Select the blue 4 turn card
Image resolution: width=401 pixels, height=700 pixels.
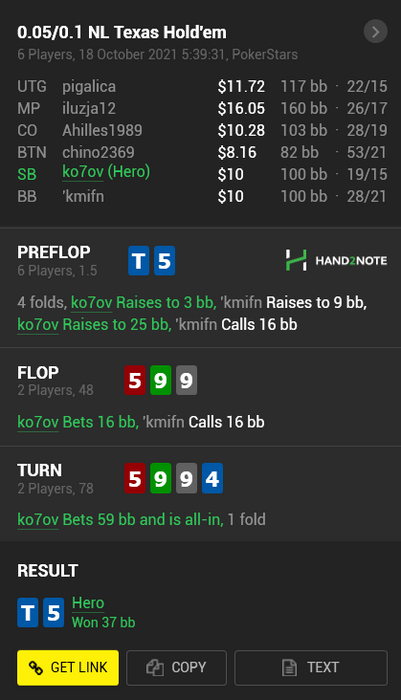click(x=212, y=478)
